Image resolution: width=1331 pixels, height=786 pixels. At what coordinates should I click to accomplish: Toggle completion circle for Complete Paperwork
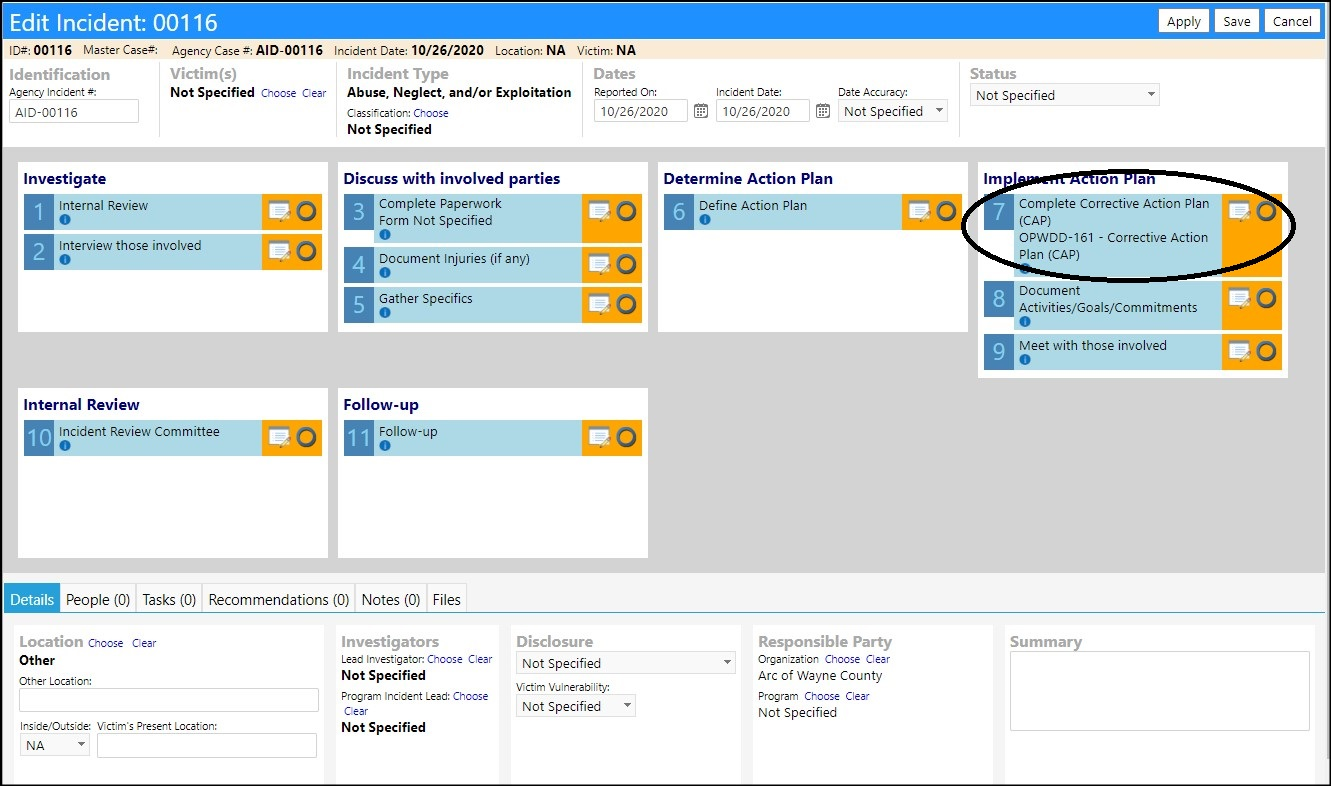point(627,211)
